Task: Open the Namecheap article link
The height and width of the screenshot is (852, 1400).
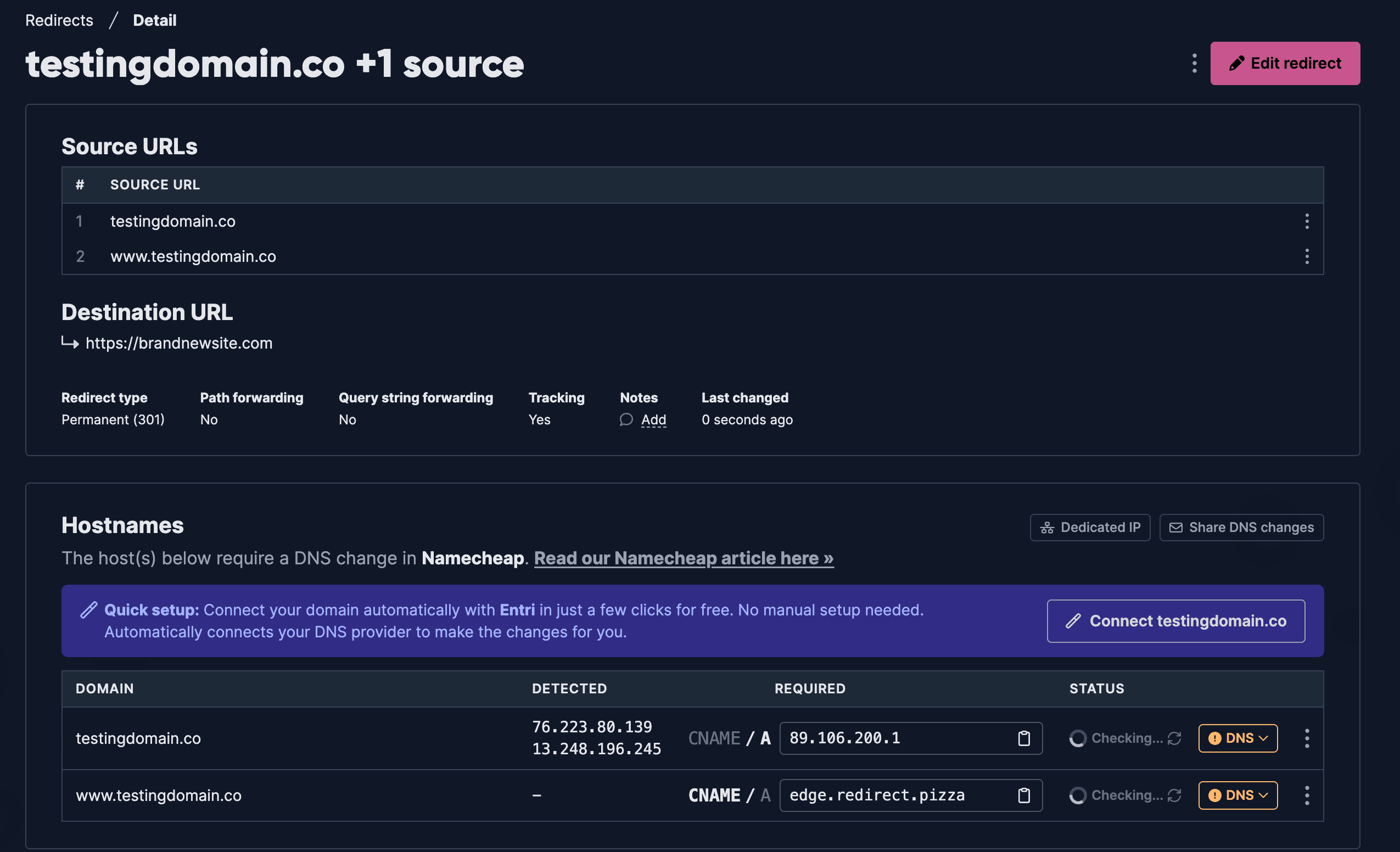Action: pos(684,558)
